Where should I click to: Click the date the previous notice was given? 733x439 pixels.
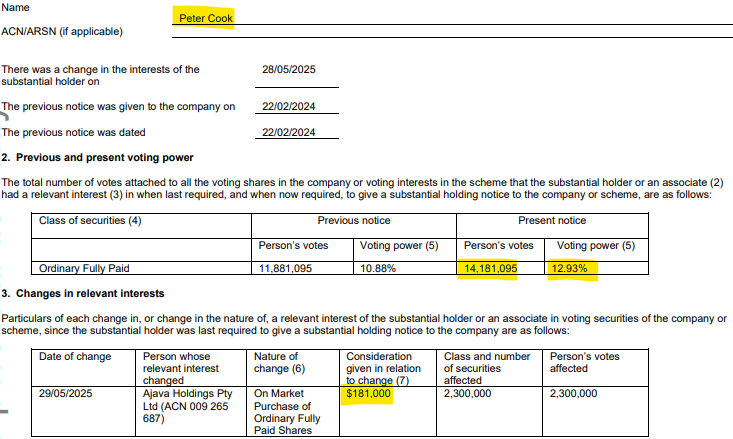pyautogui.click(x=289, y=107)
